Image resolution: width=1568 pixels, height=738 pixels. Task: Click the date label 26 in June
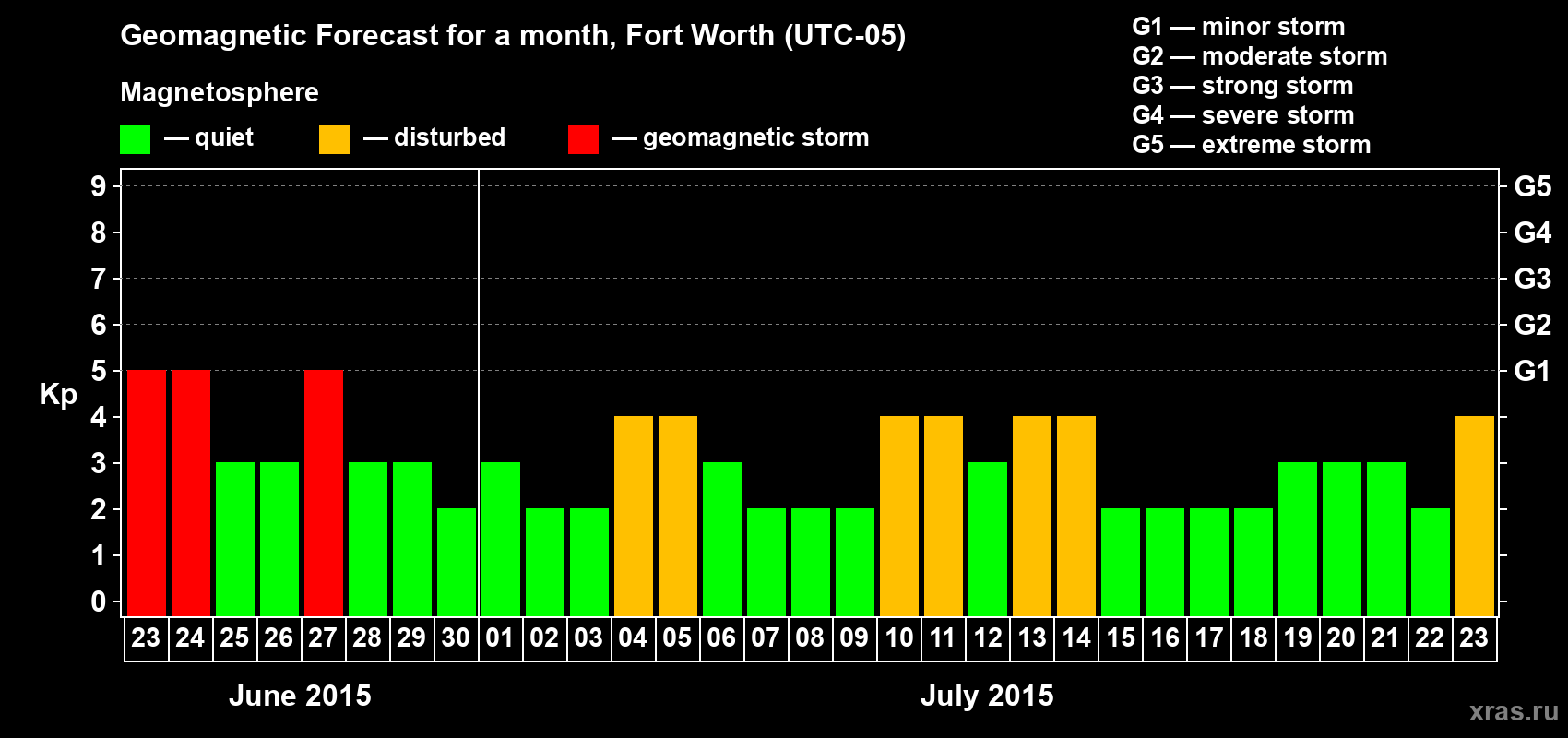pyautogui.click(x=279, y=637)
